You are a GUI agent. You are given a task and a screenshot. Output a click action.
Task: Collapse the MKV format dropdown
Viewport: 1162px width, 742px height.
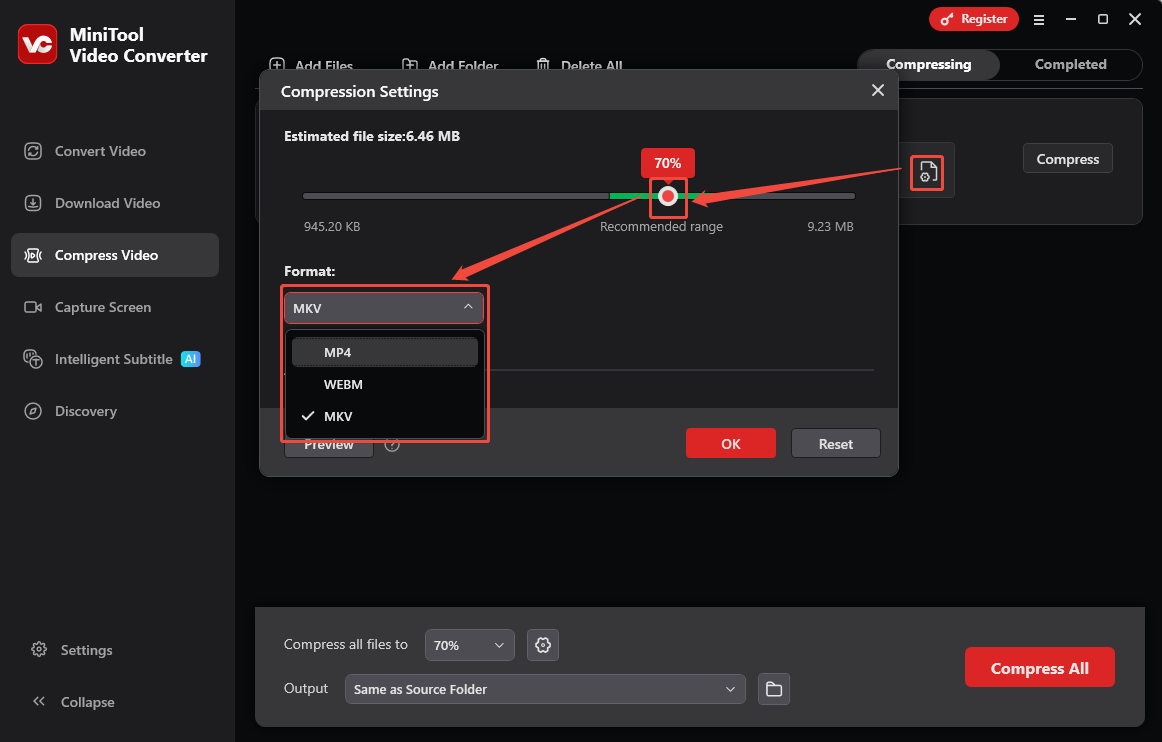(x=468, y=307)
